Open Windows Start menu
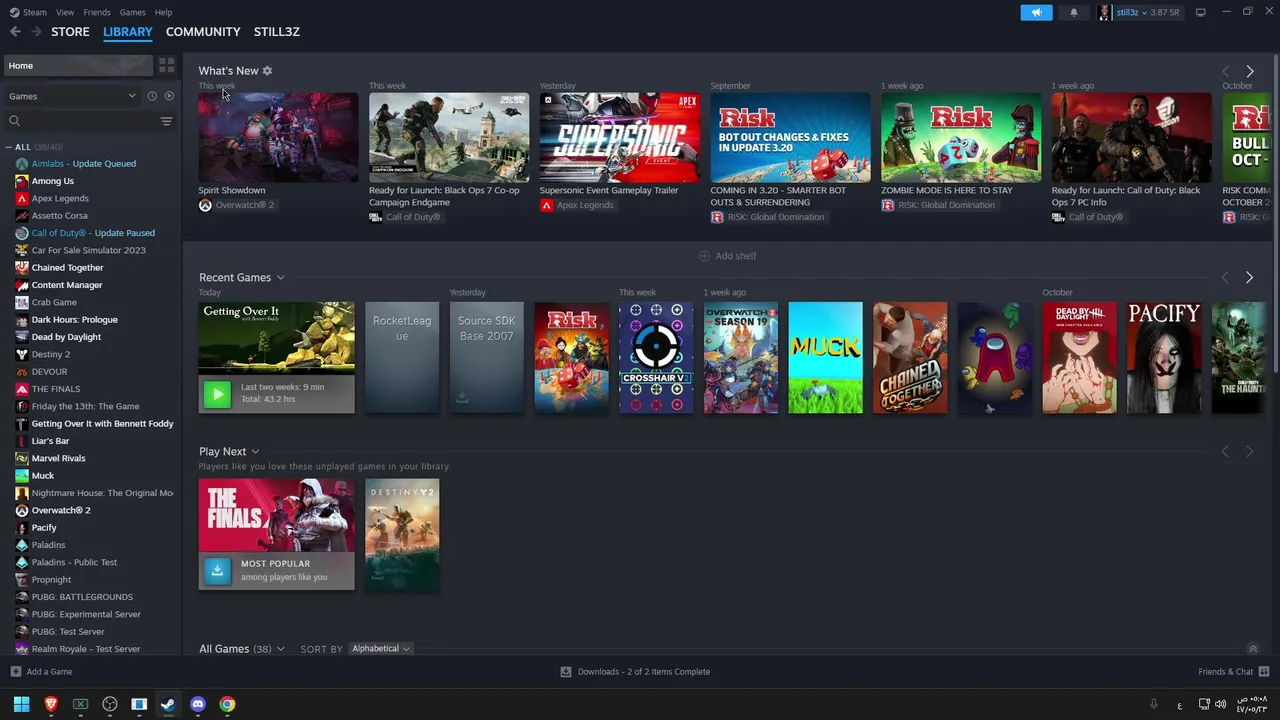Image resolution: width=1280 pixels, height=720 pixels. [x=21, y=704]
